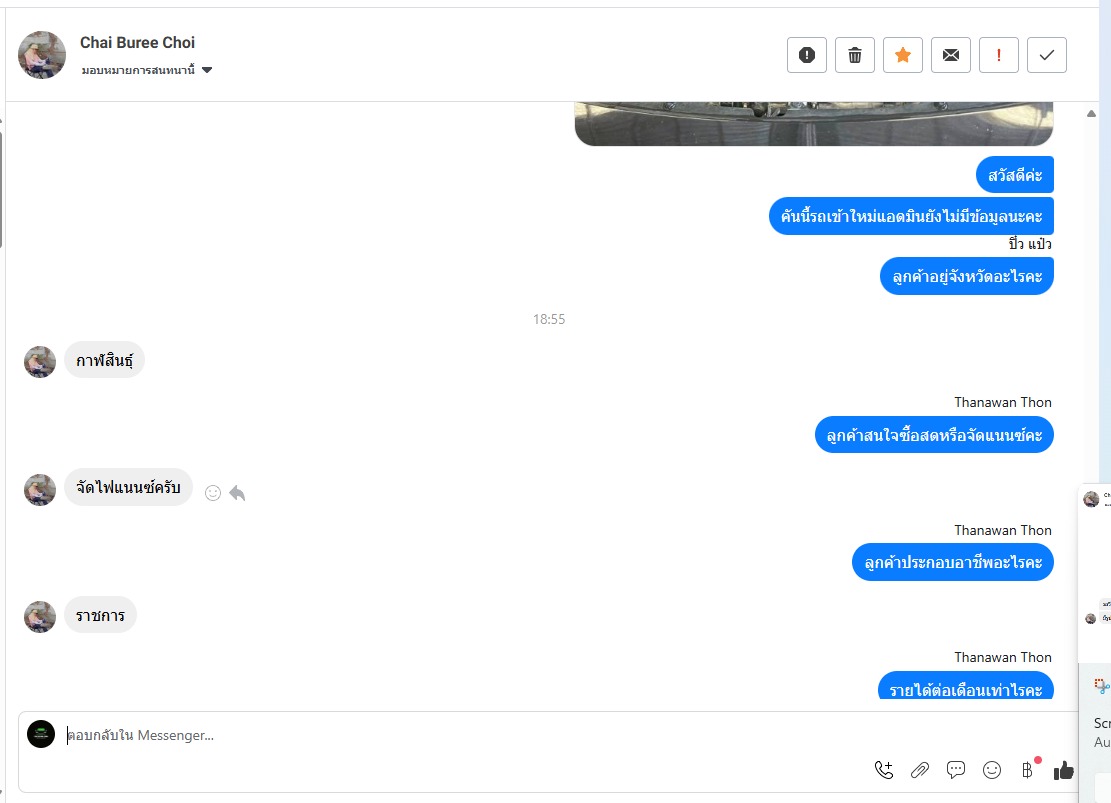Viewport: 1111px width, 803px height.
Task: Click scrollbar up arrow in chat
Action: [1091, 113]
